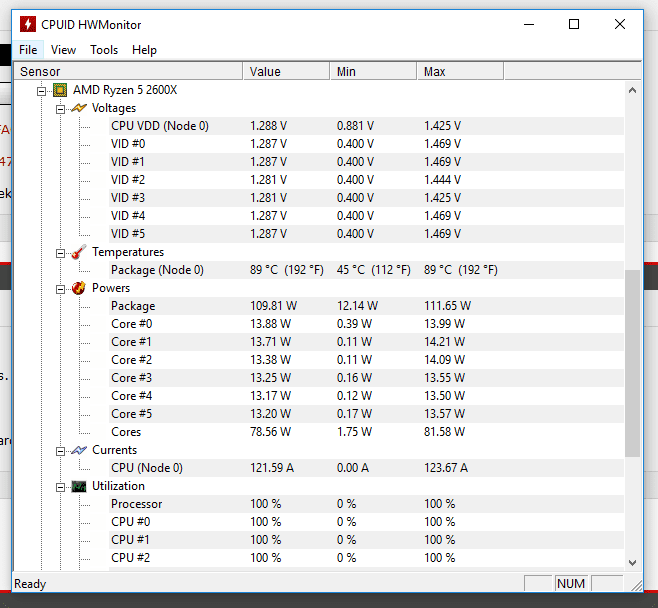
Task: Click the Ready status bar text
Action: point(30,584)
